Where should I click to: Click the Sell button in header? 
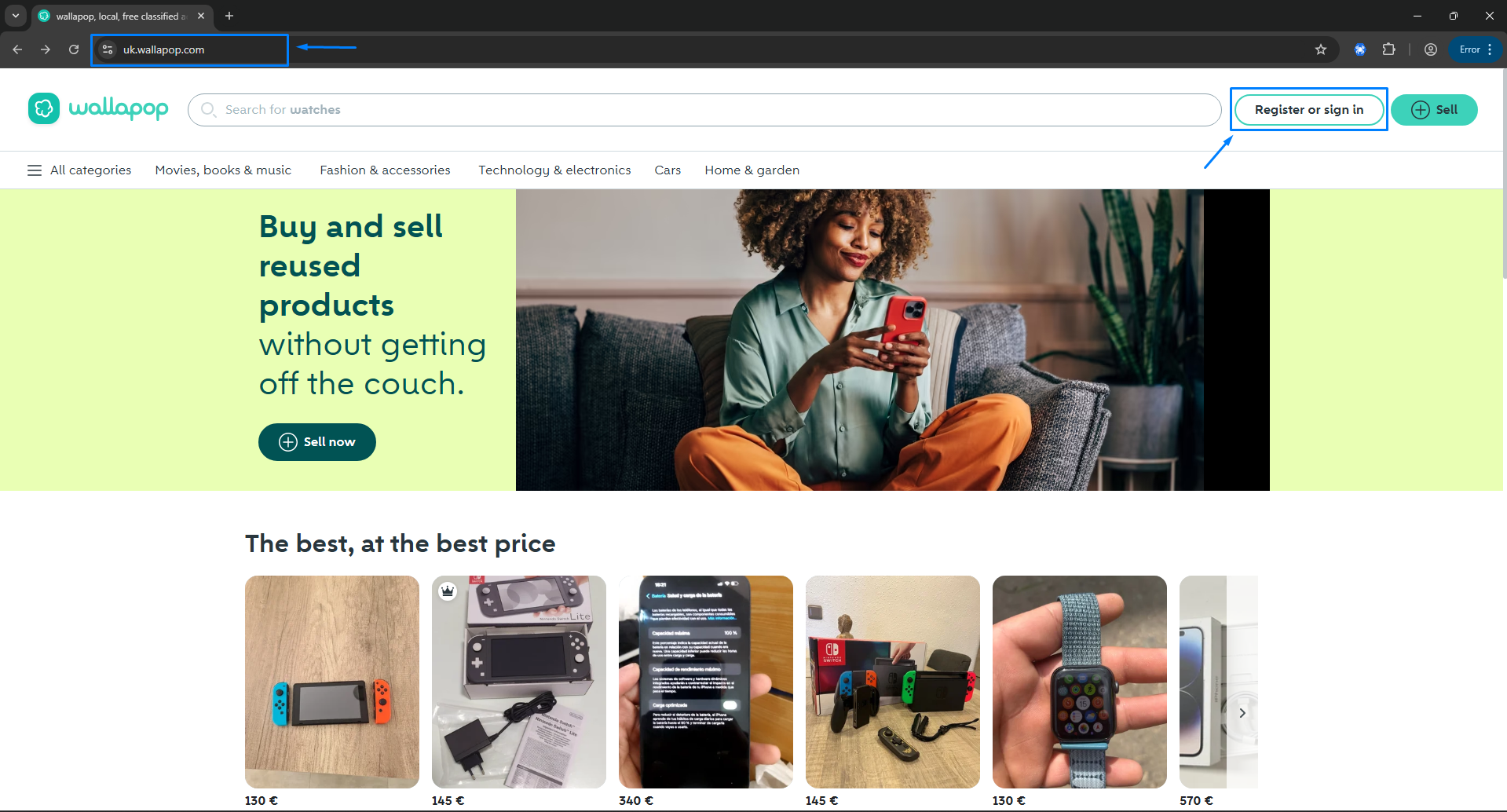click(x=1434, y=110)
